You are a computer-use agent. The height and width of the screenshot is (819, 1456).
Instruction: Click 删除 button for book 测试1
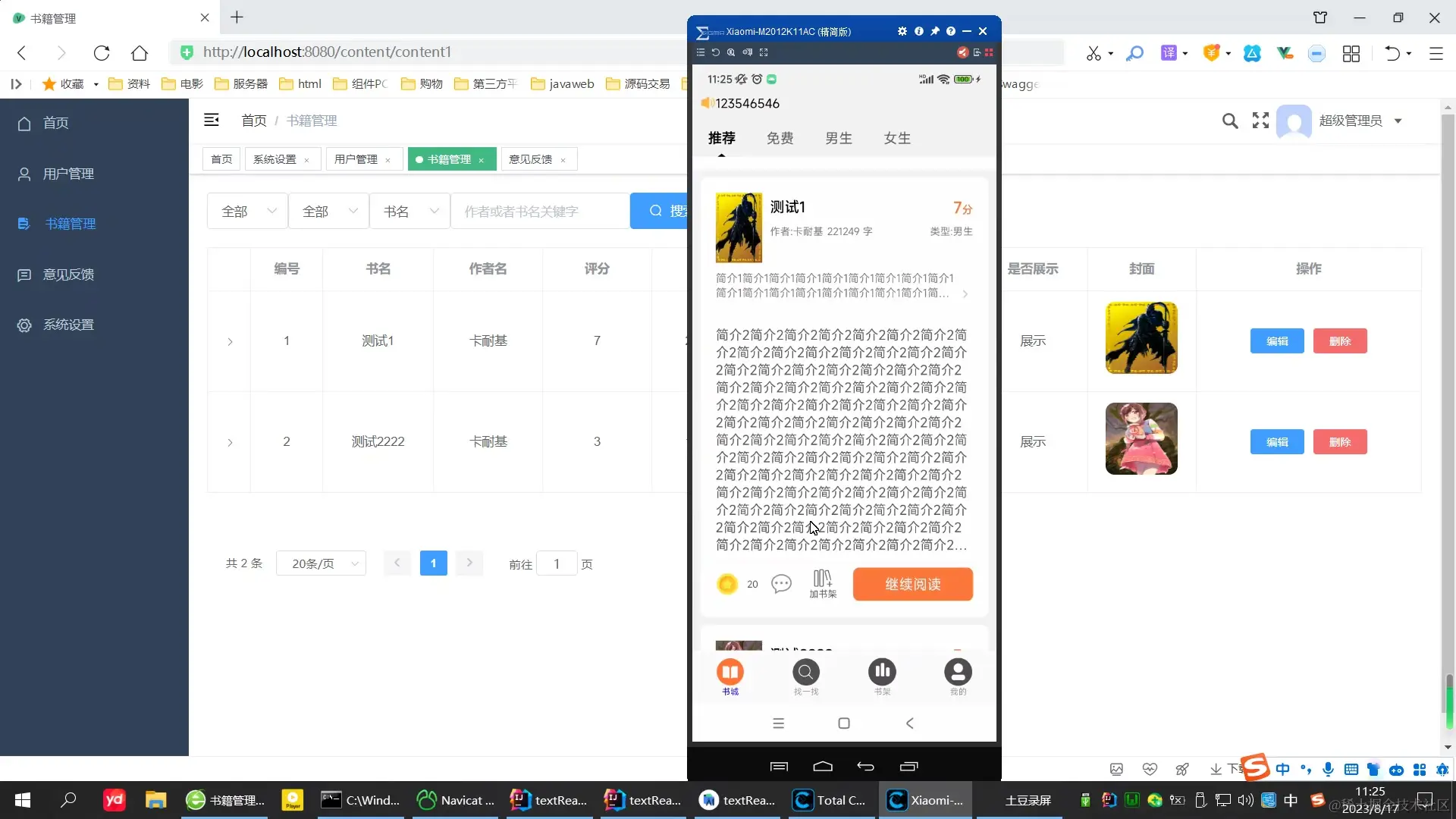(x=1339, y=341)
